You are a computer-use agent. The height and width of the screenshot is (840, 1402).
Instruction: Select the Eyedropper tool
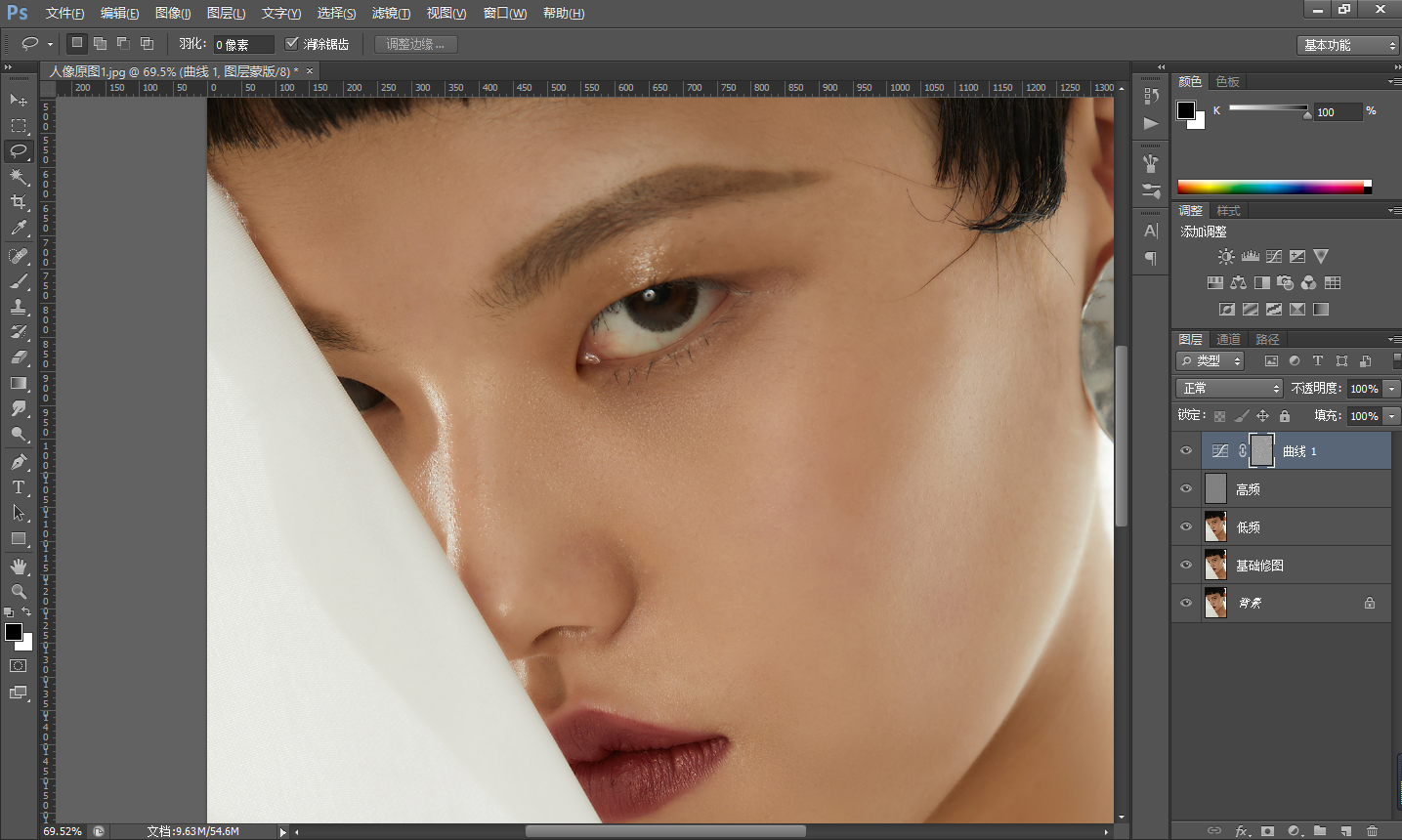(19, 229)
